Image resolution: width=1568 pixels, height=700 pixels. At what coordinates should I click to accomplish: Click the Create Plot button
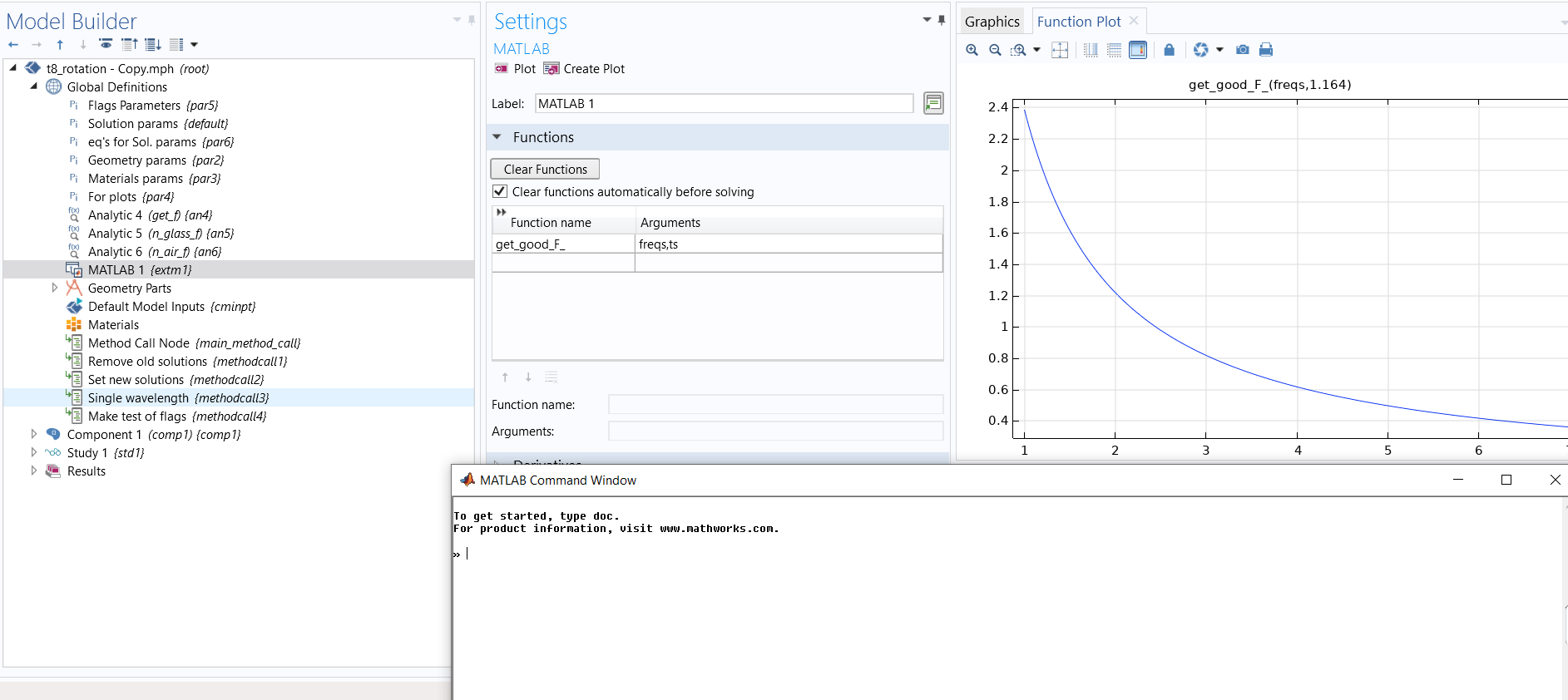coord(584,69)
